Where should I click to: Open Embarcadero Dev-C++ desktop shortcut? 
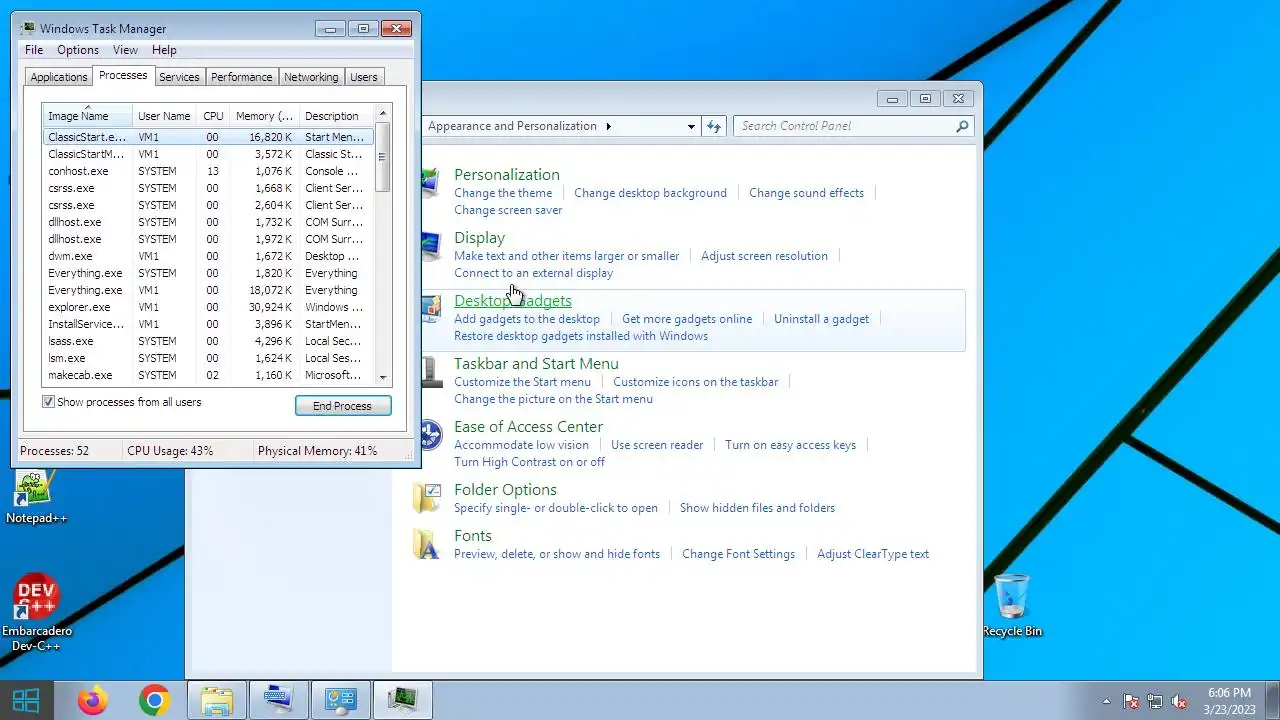coord(36,614)
